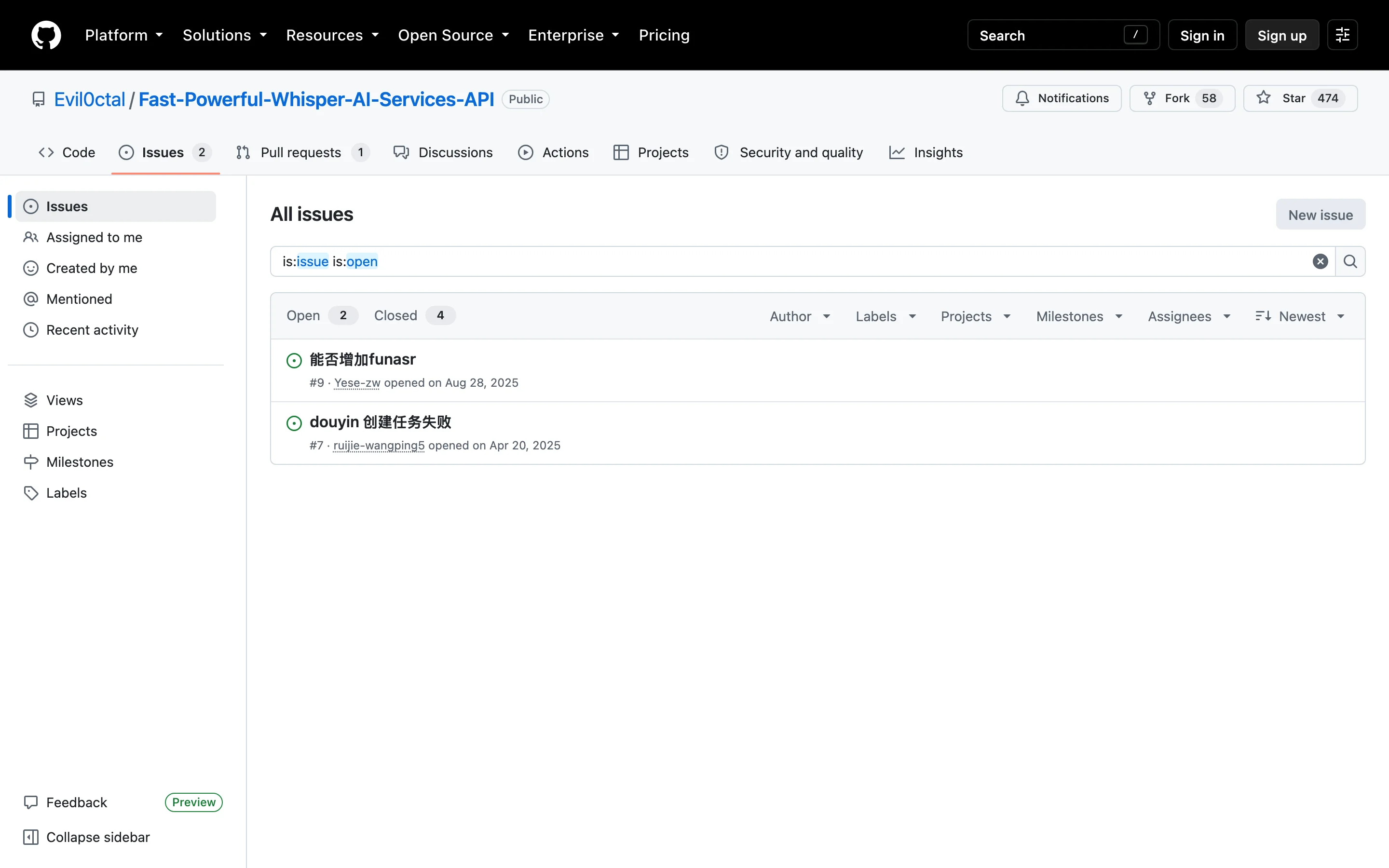Image resolution: width=1389 pixels, height=868 pixels.
Task: Switch to the Actions tab
Action: (x=553, y=152)
